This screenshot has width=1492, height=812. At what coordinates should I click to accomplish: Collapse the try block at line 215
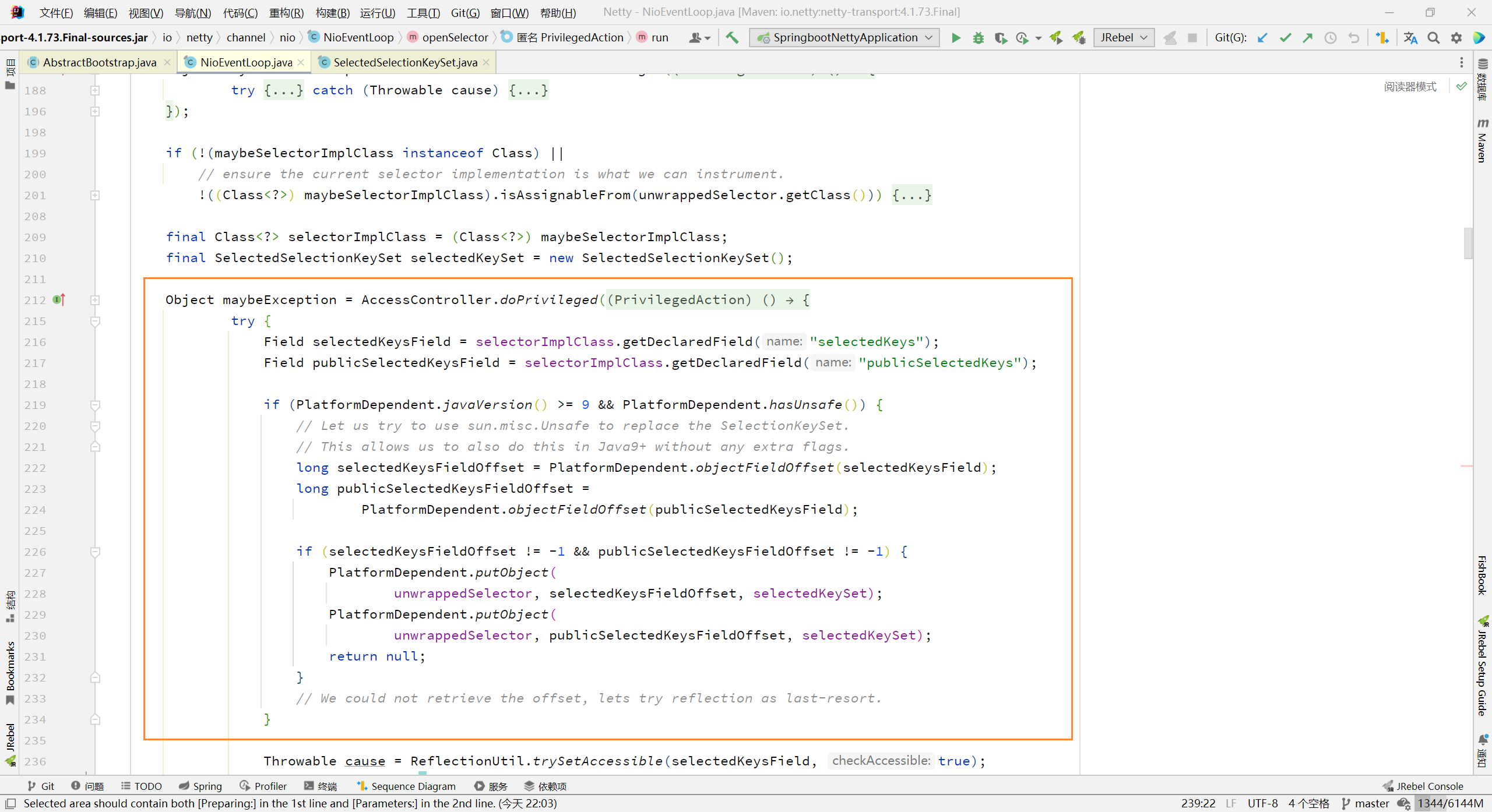click(95, 321)
